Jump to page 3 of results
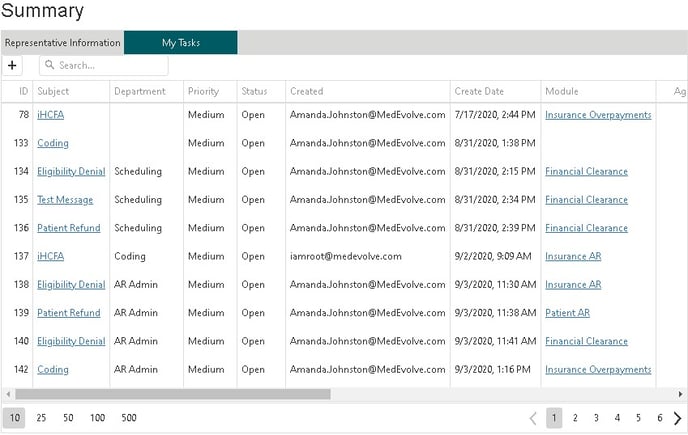Screen dimensions: 688x435 pos(596,418)
